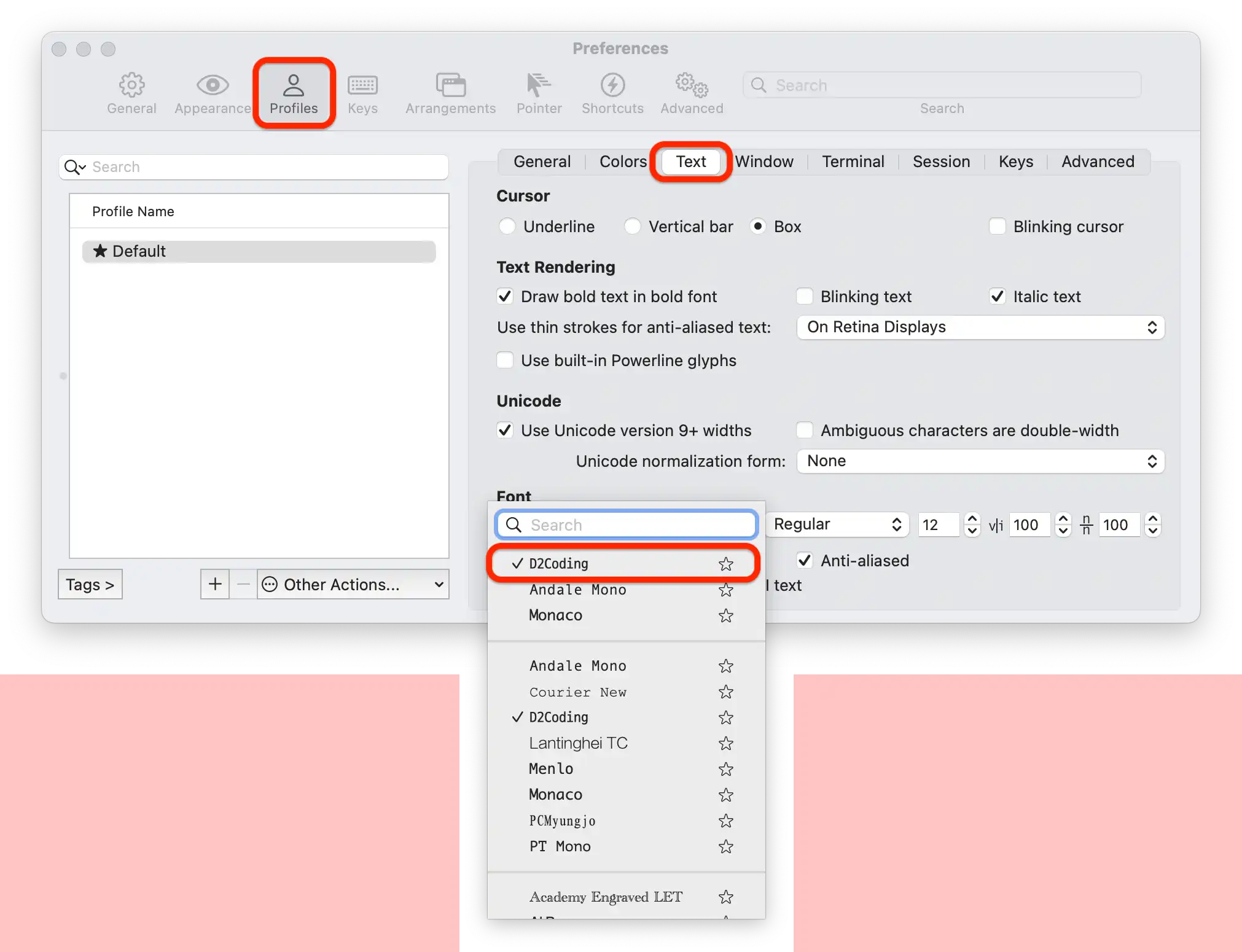Viewport: 1242px width, 952px height.
Task: Star the PT Mono font
Action: click(x=726, y=846)
